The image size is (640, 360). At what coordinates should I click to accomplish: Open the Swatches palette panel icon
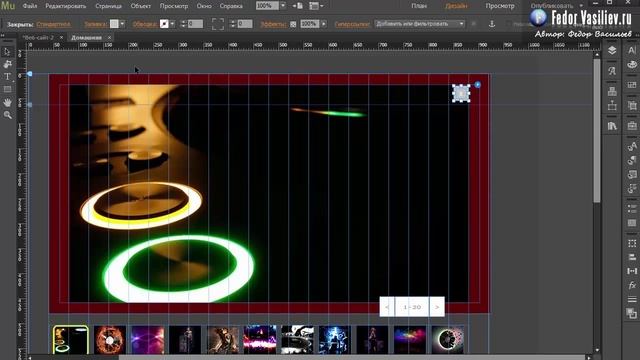click(632, 64)
